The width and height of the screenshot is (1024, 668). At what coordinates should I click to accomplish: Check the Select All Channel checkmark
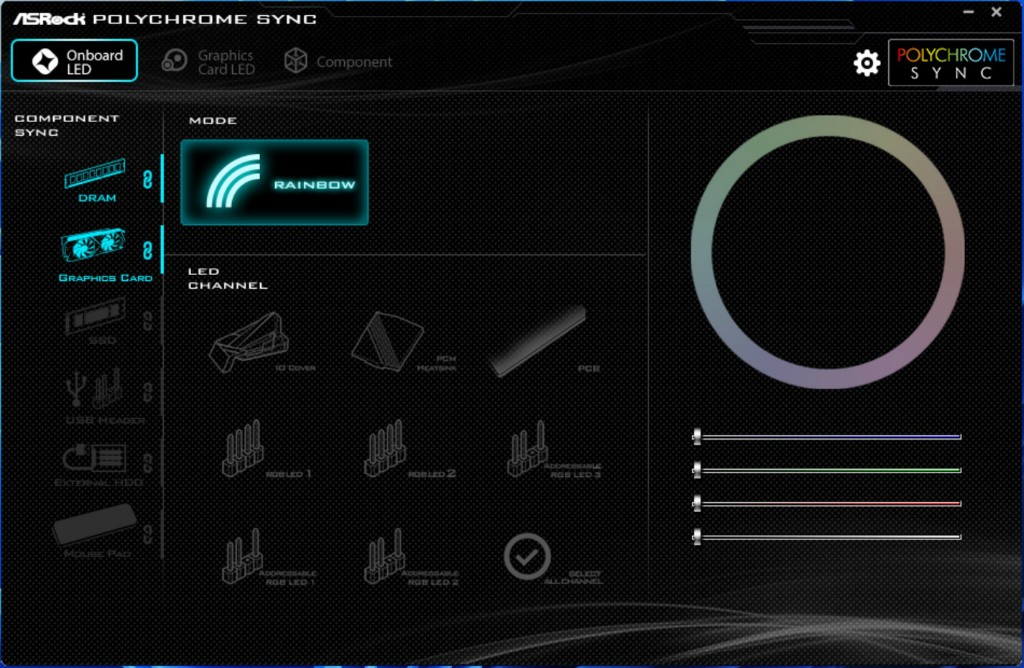point(527,556)
